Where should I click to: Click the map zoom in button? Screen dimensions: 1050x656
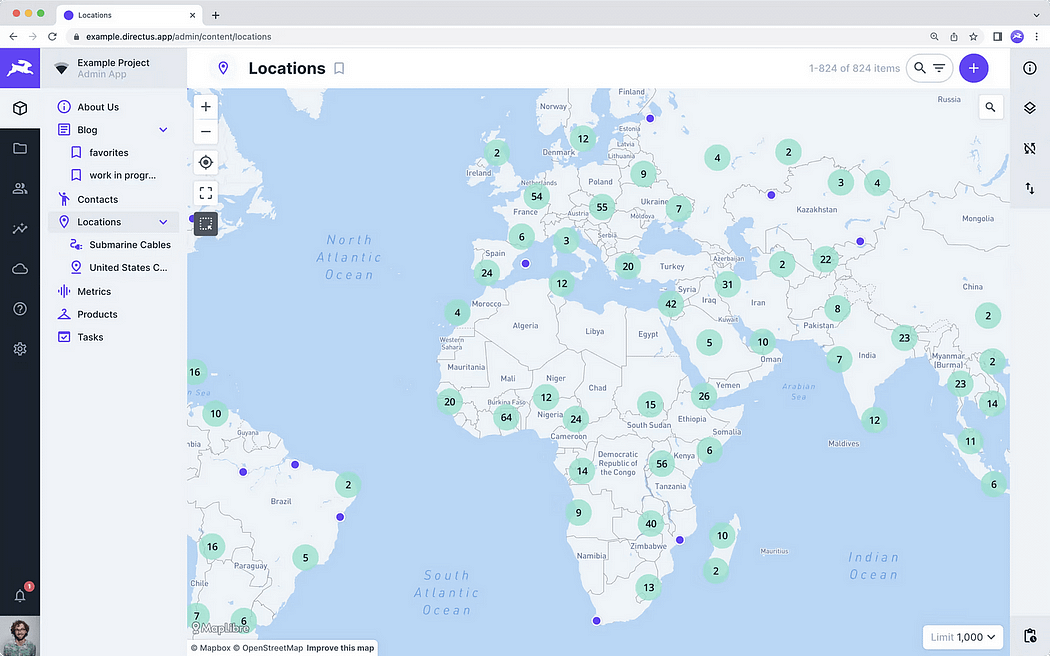coord(206,106)
